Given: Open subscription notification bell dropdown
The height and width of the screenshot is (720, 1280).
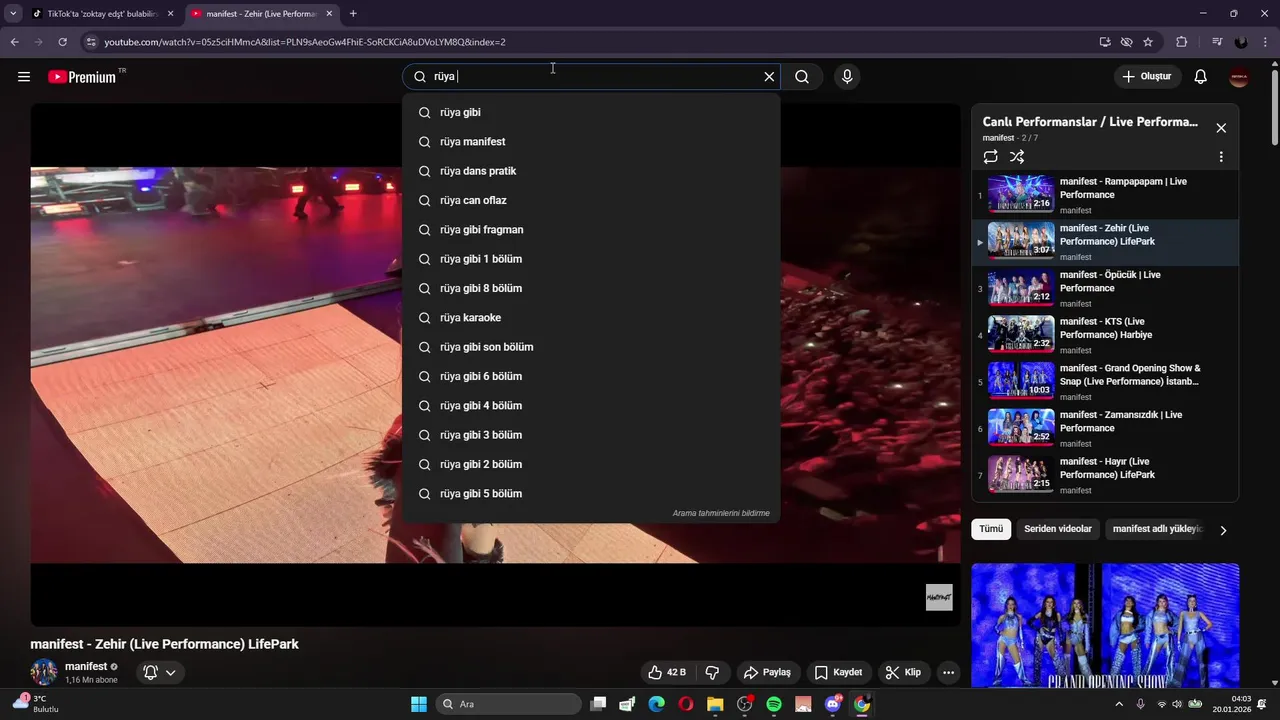Looking at the screenshot, I should (160, 672).
